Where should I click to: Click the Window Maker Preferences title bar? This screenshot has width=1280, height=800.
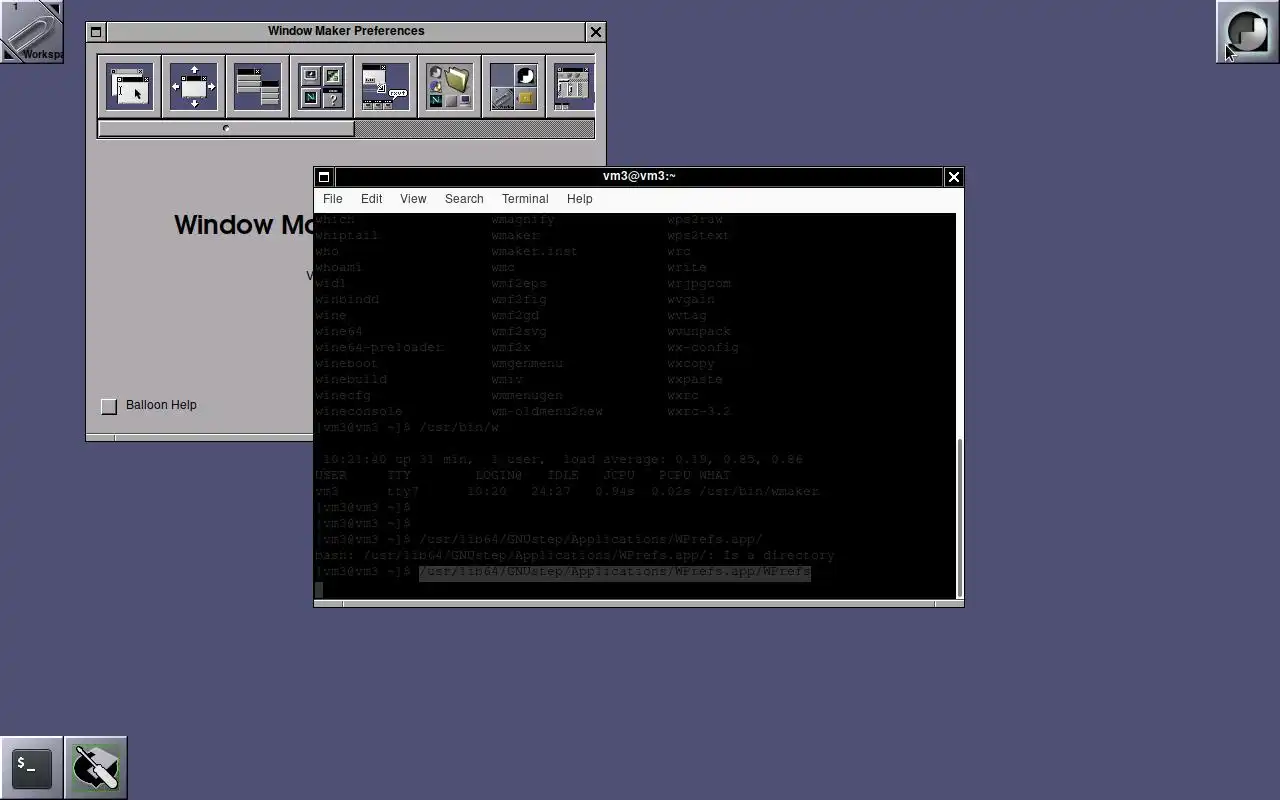pos(346,32)
